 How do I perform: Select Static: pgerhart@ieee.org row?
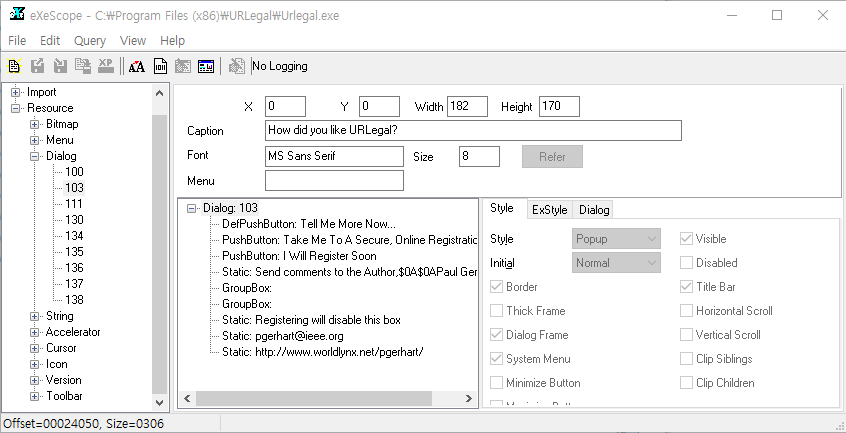coord(283,336)
